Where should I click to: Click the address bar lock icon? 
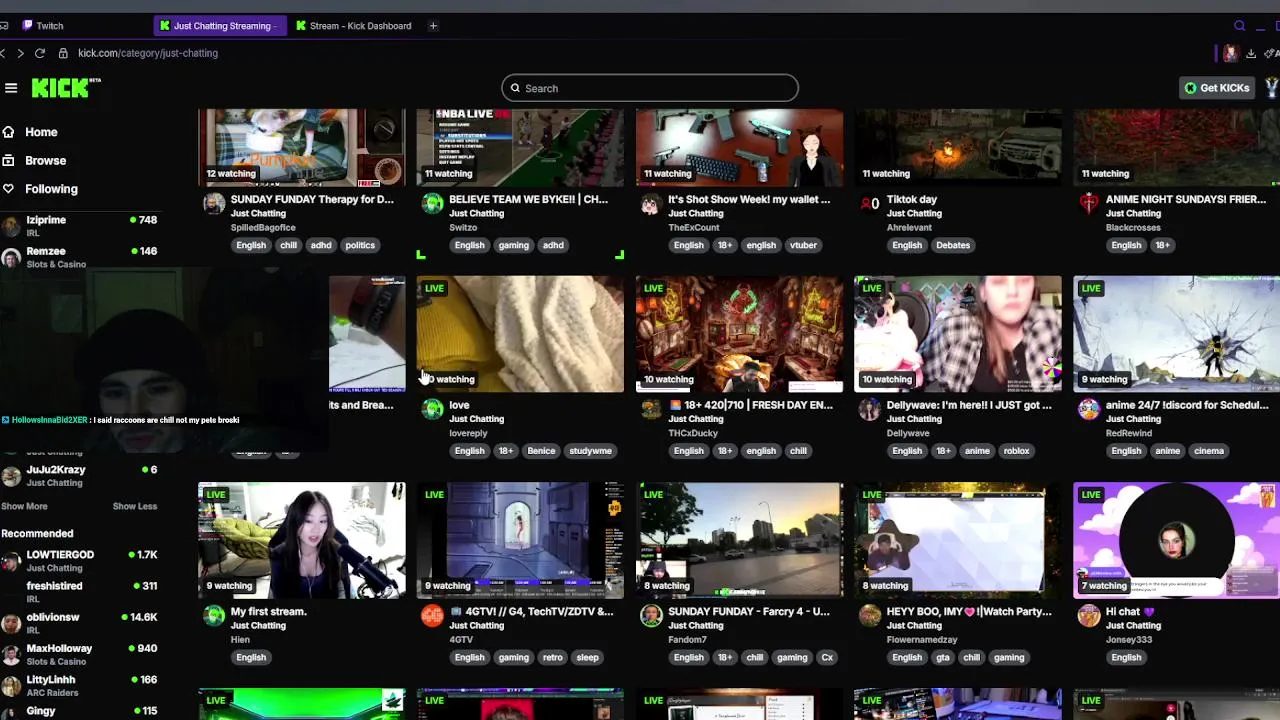63,53
